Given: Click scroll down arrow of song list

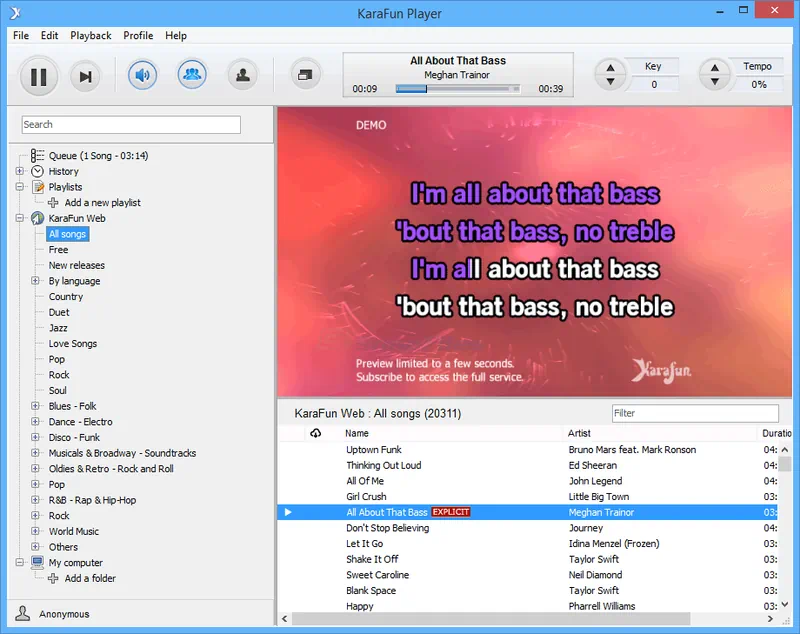Looking at the screenshot, I should coord(785,604).
